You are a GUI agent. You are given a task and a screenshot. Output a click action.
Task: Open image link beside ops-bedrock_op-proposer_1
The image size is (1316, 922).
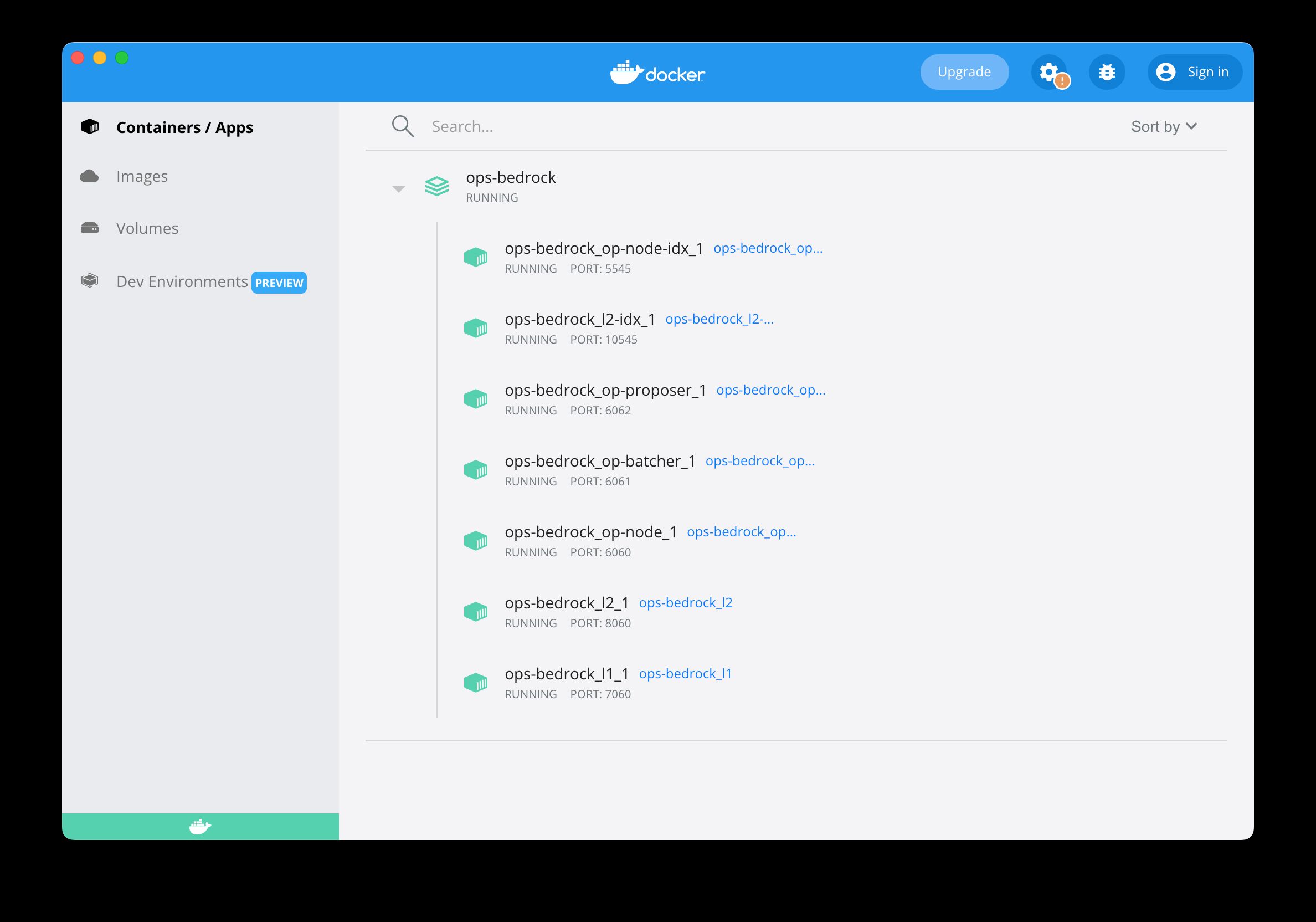click(771, 391)
